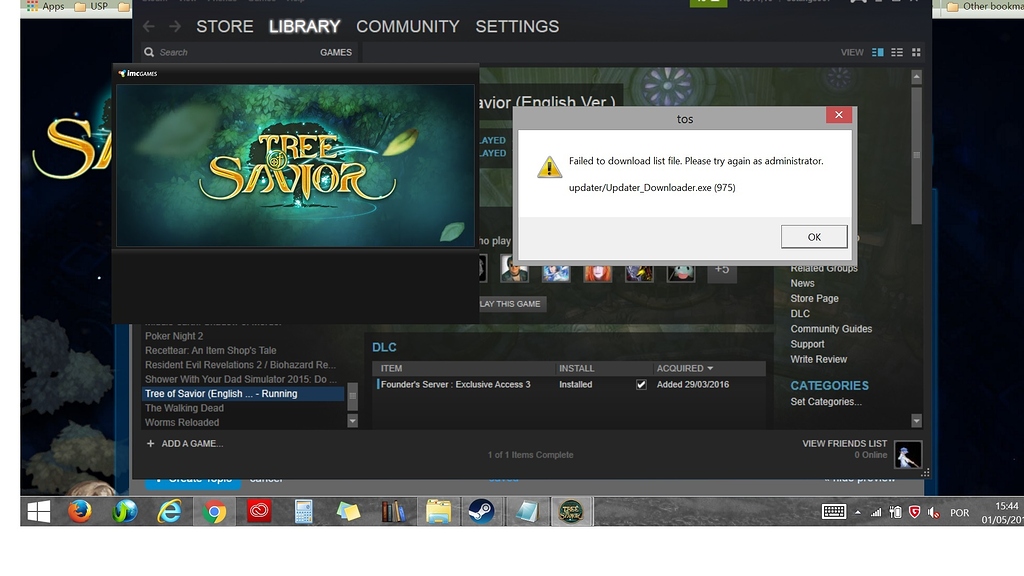Click the Tree of Savior taskbar icon
The width and height of the screenshot is (1024, 576).
pos(571,512)
